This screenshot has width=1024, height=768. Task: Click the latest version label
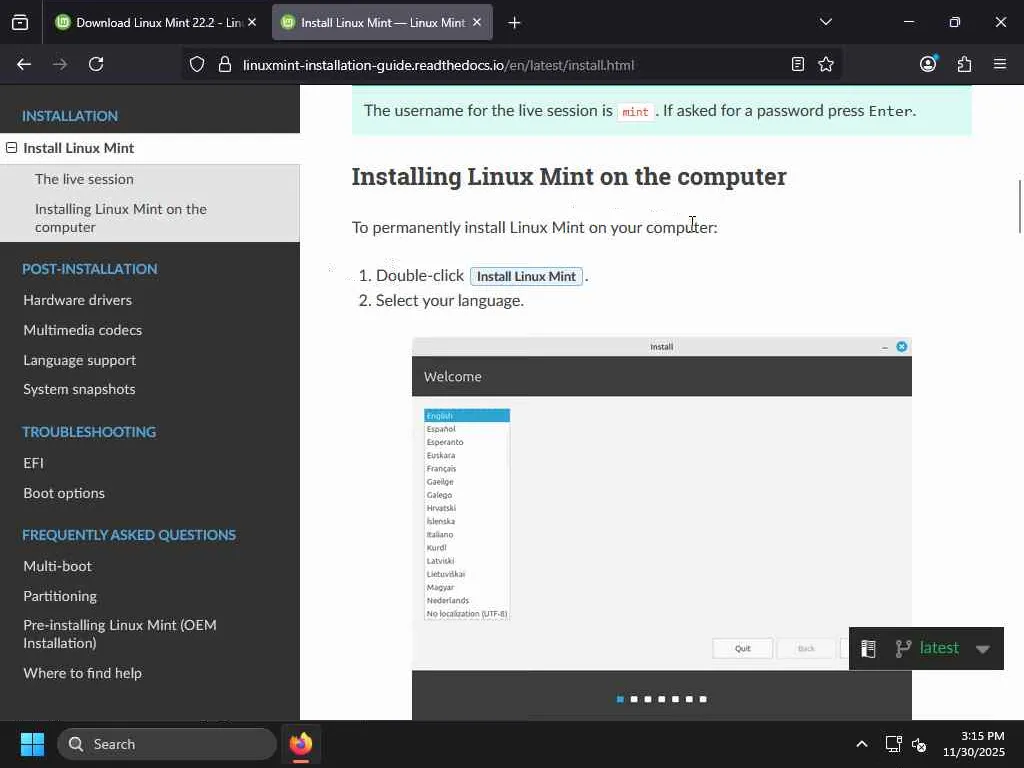(939, 648)
